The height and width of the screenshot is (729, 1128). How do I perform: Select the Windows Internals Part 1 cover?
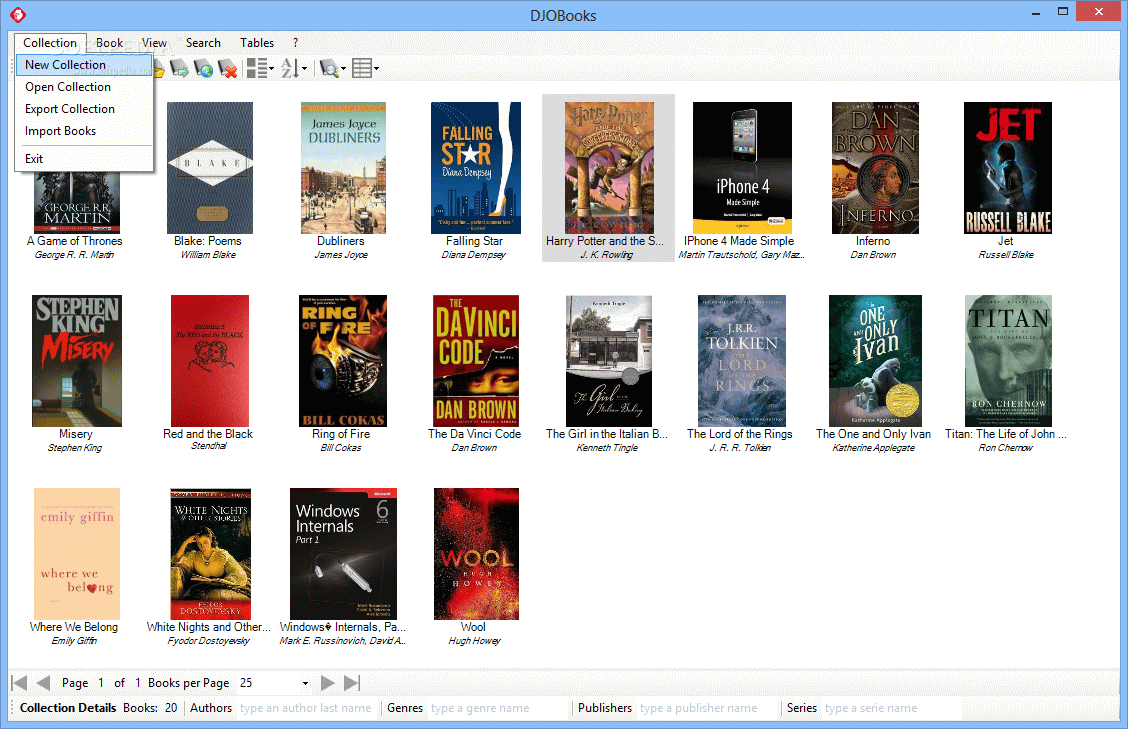click(x=343, y=553)
